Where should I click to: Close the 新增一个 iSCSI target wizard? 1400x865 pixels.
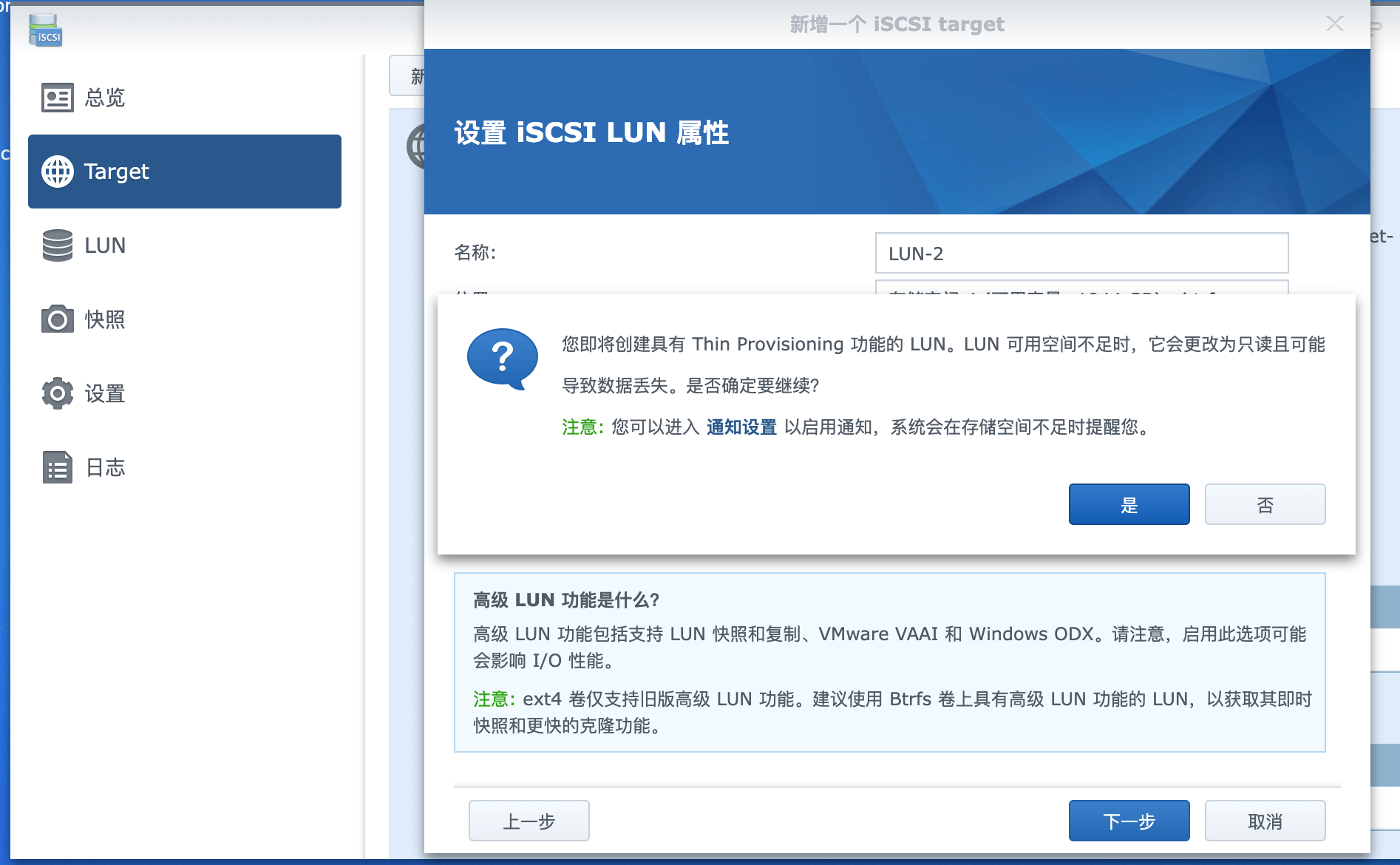click(x=1334, y=24)
